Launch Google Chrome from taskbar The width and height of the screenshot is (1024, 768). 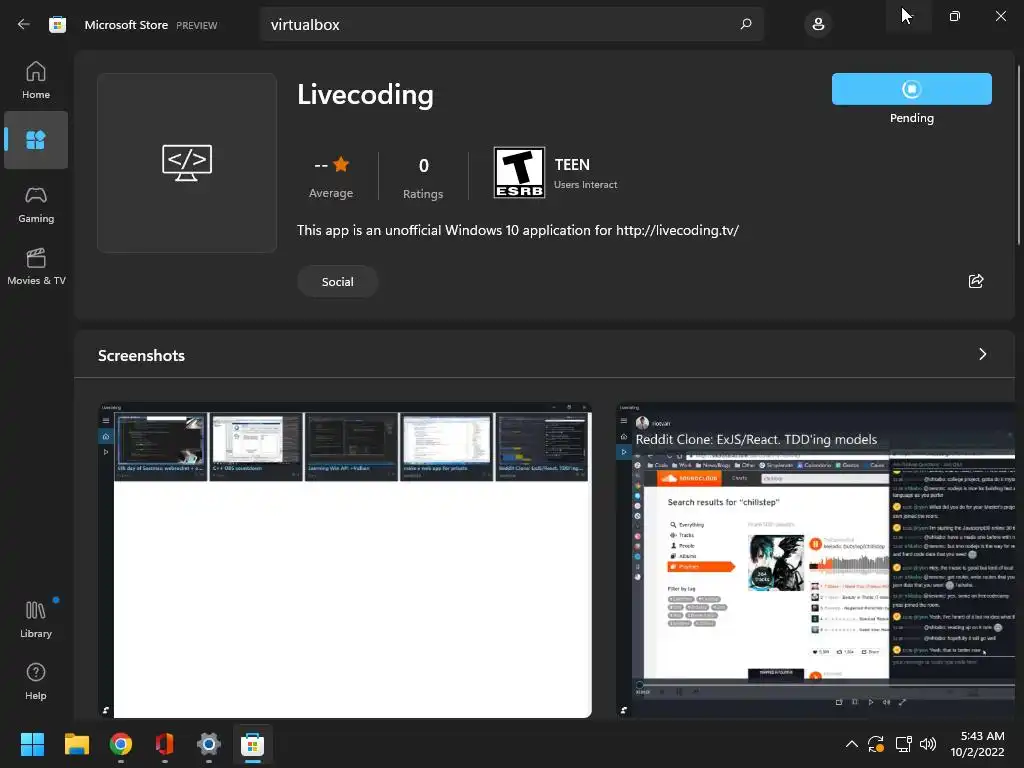(x=121, y=744)
